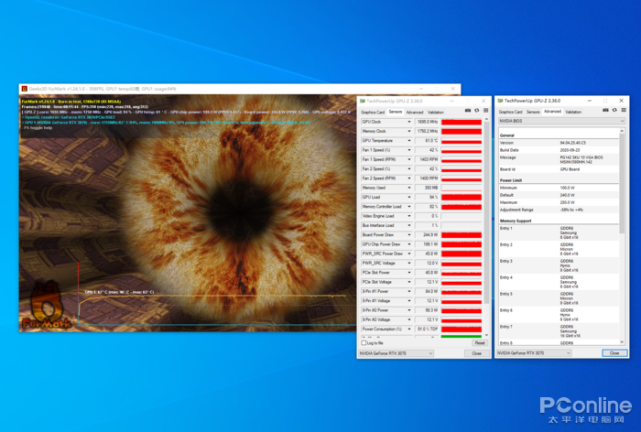
Task: Enable the Log to file checkbox
Action: (x=364, y=343)
